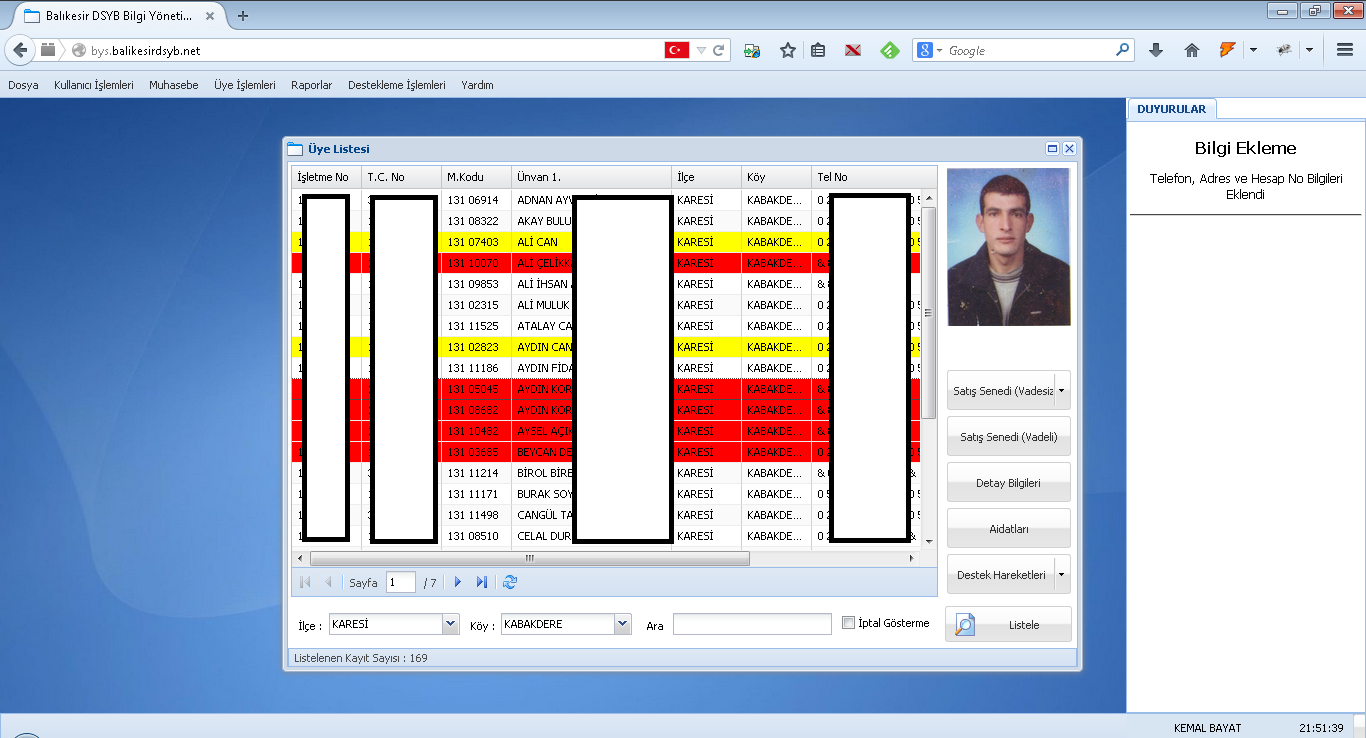Open the Firefox hamburger menu
Screen dimensions: 1366x738
click(x=1345, y=50)
